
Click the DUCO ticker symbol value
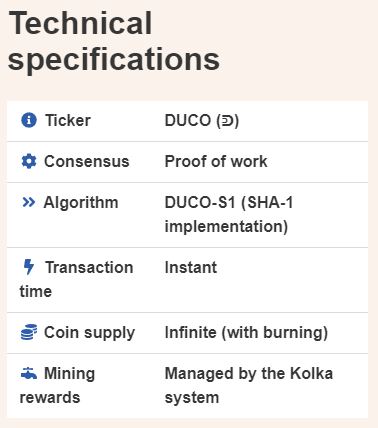(x=202, y=120)
